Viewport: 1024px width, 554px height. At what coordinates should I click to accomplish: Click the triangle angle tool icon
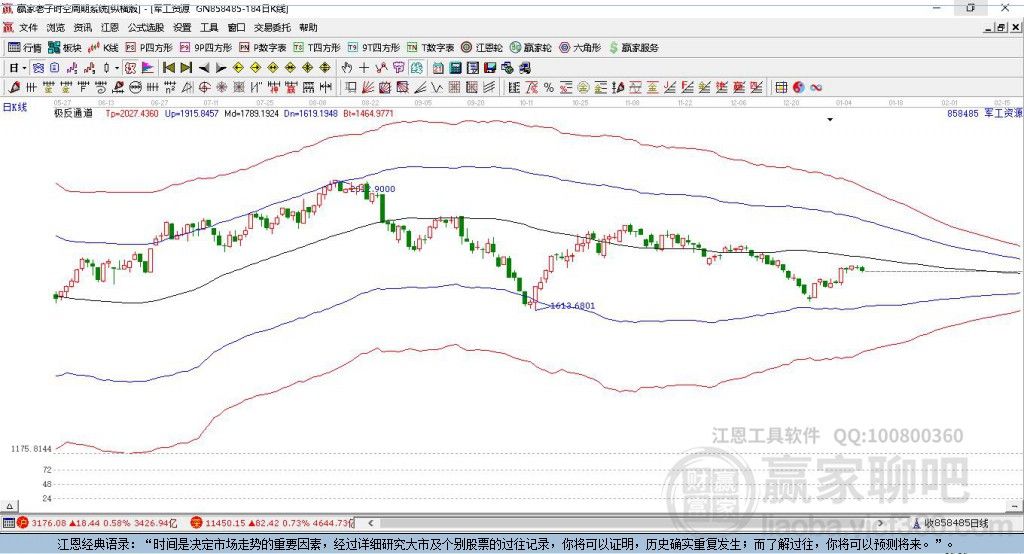pos(187,88)
